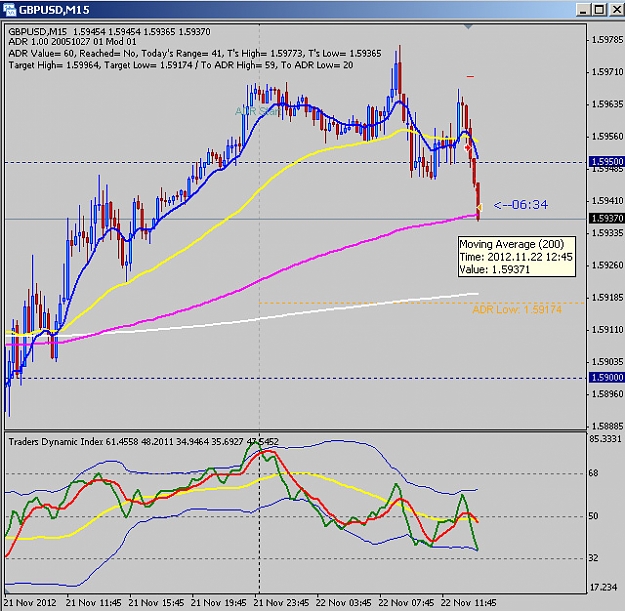This screenshot has width=625, height=611.
Task: Select the 1.59000 price level label
Action: click(607, 377)
